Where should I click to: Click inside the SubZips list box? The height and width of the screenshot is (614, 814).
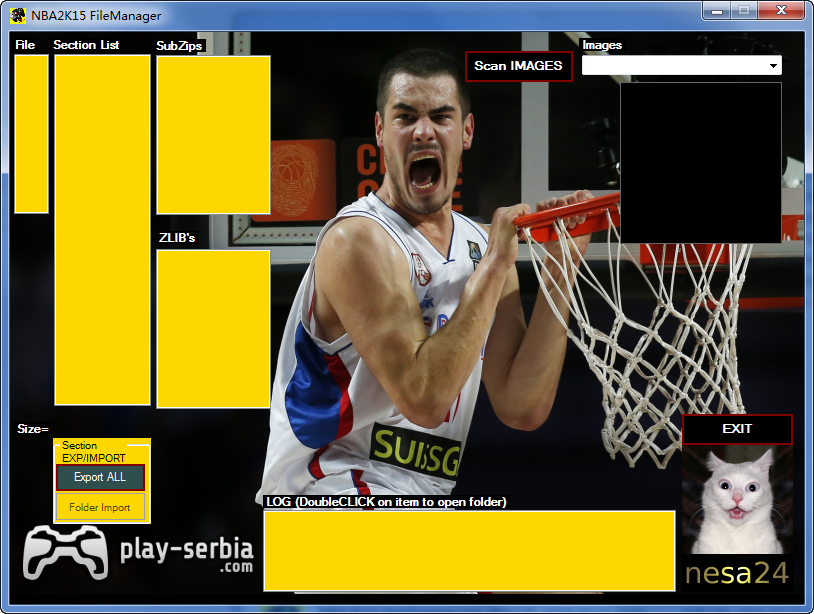pyautogui.click(x=213, y=135)
